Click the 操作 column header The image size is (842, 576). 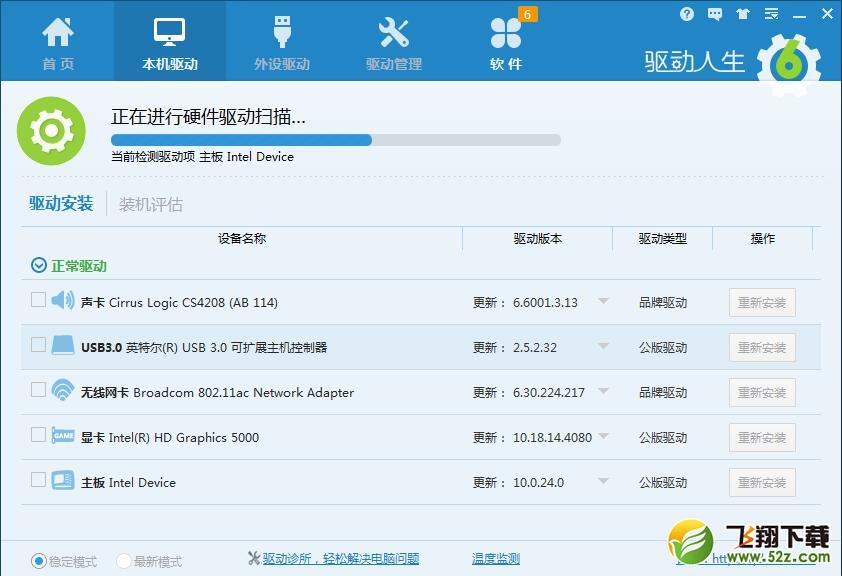763,238
